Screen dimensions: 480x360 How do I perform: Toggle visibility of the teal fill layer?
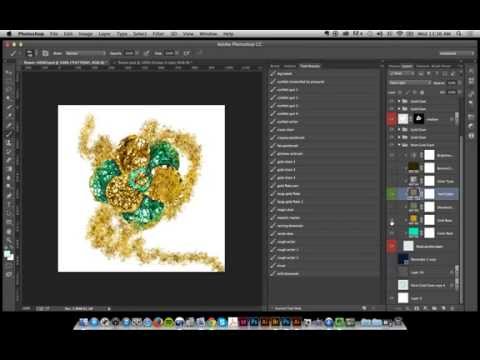392,233
